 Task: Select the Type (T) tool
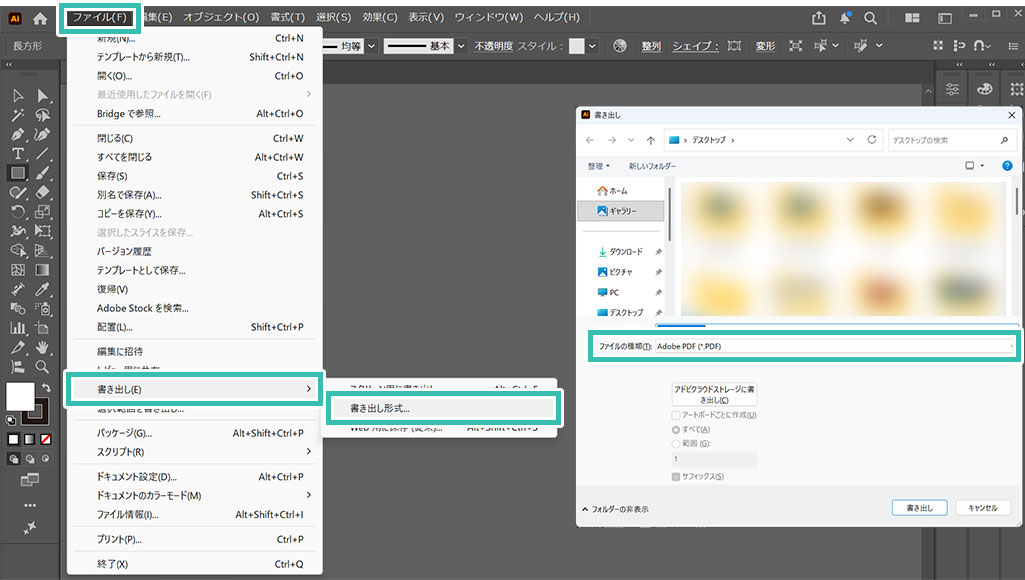point(18,154)
